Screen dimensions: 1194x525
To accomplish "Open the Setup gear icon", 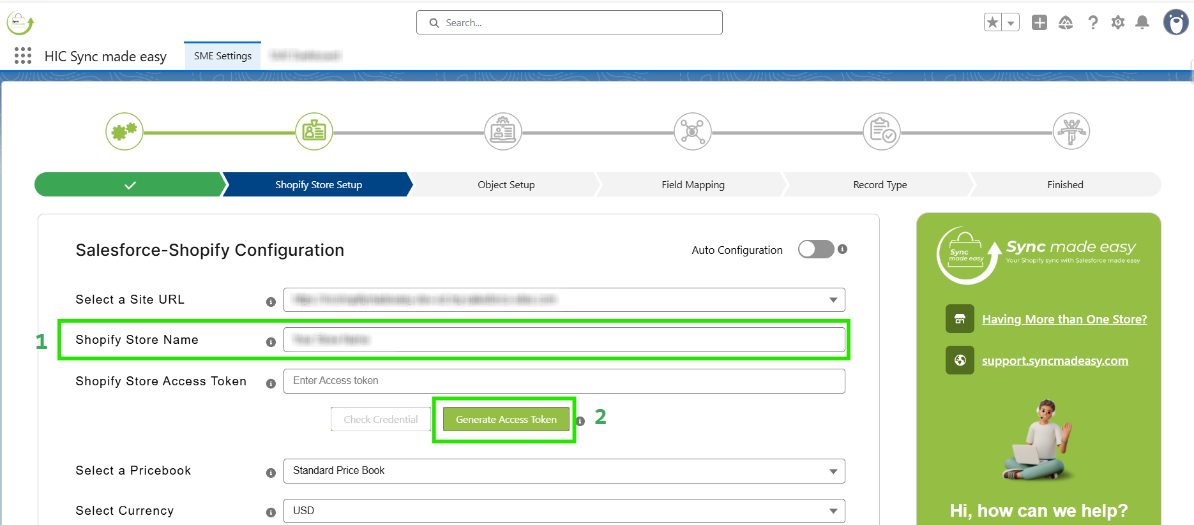I will pos(1118,23).
